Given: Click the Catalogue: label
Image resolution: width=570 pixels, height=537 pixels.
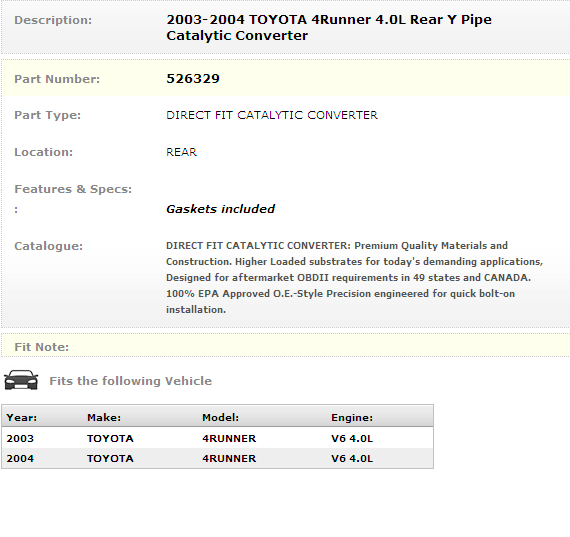Looking at the screenshot, I should pyautogui.click(x=49, y=247).
